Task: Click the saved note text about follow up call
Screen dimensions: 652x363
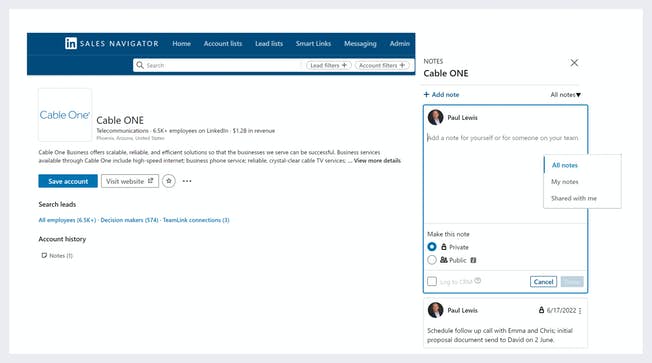Action: coord(500,335)
